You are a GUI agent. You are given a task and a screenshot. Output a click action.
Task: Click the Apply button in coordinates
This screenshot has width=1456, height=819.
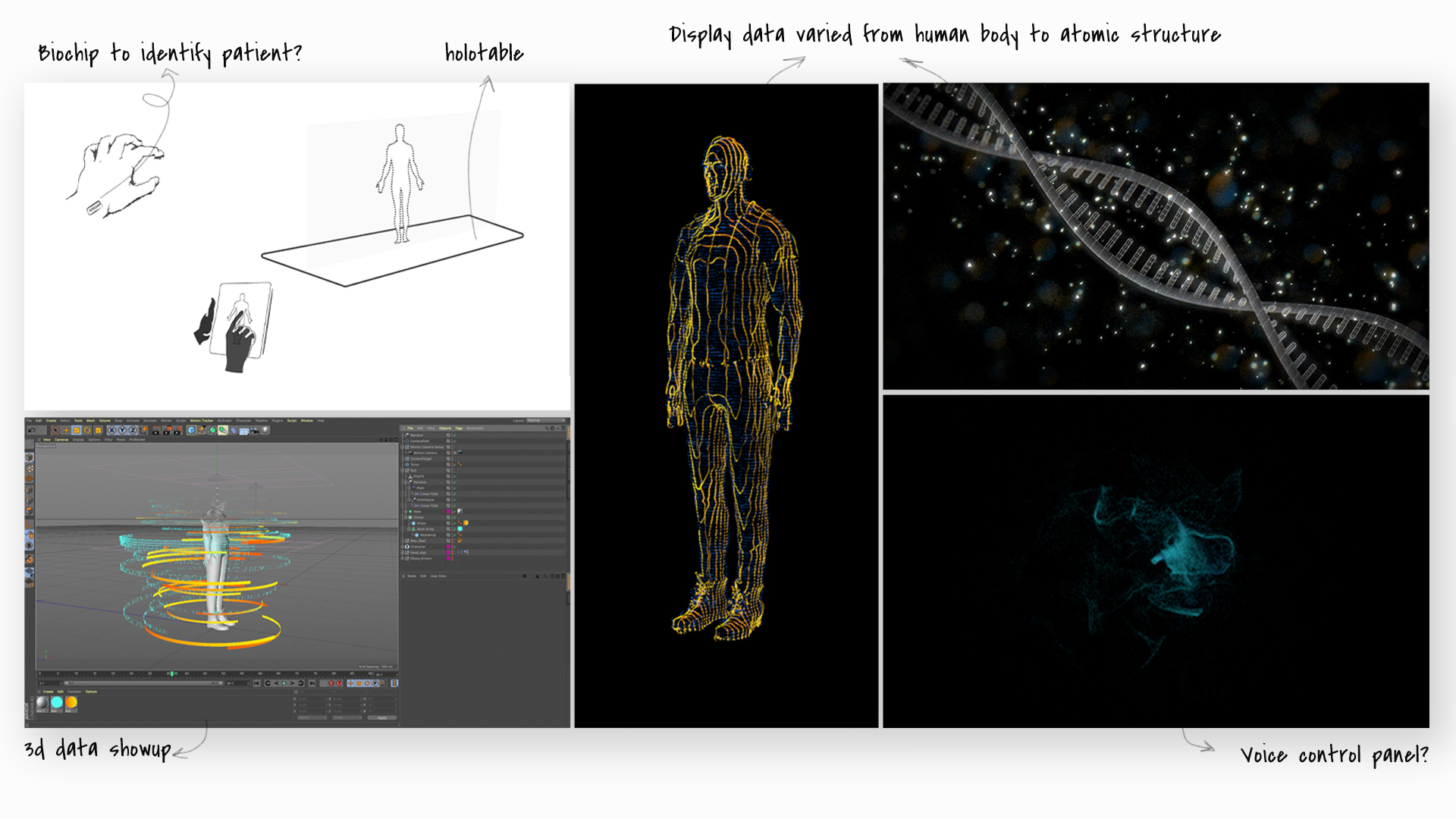[382, 717]
